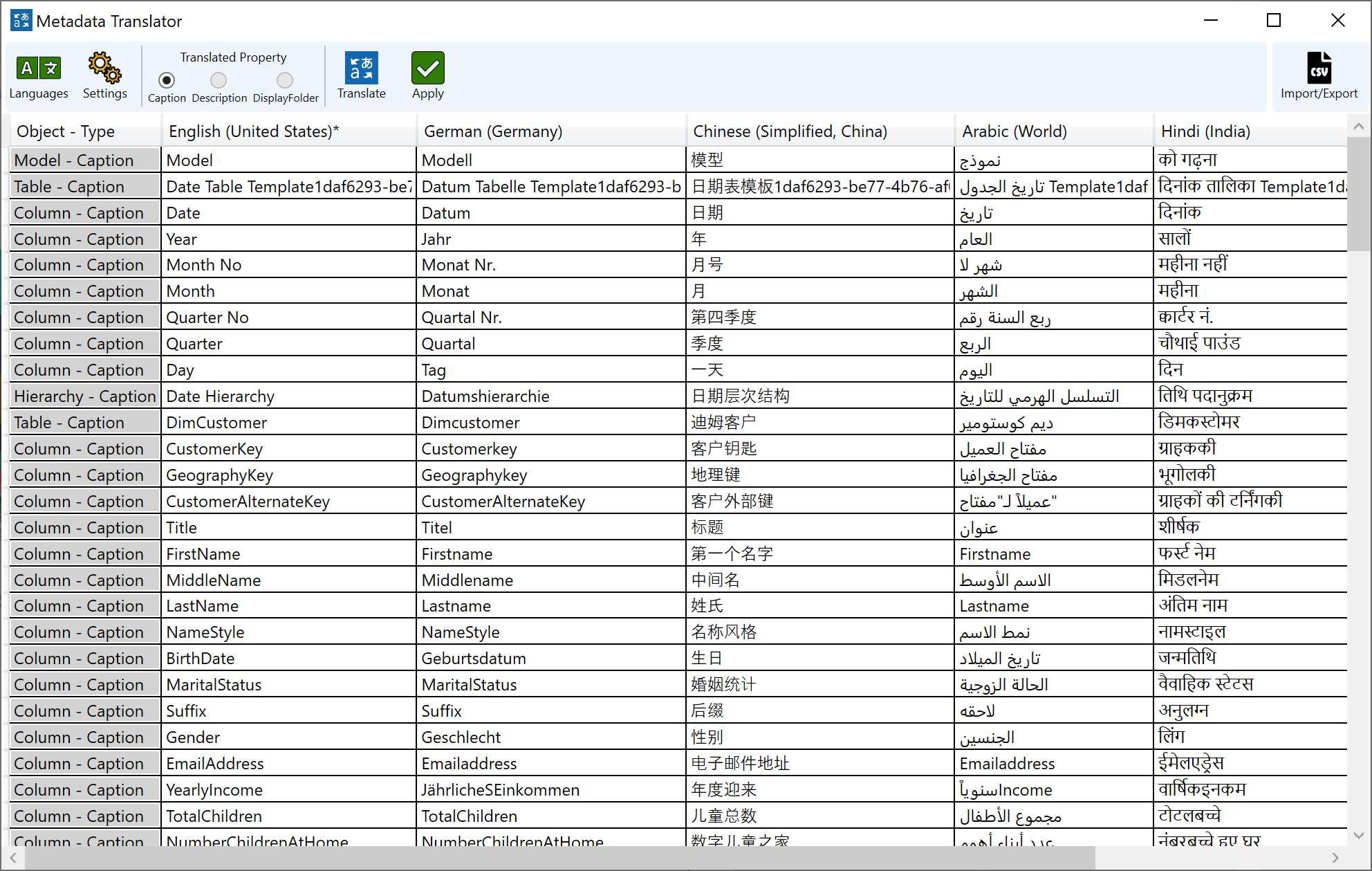Image resolution: width=1372 pixels, height=871 pixels.
Task: Click the horizontal scrollbar thumb
Action: tap(560, 858)
